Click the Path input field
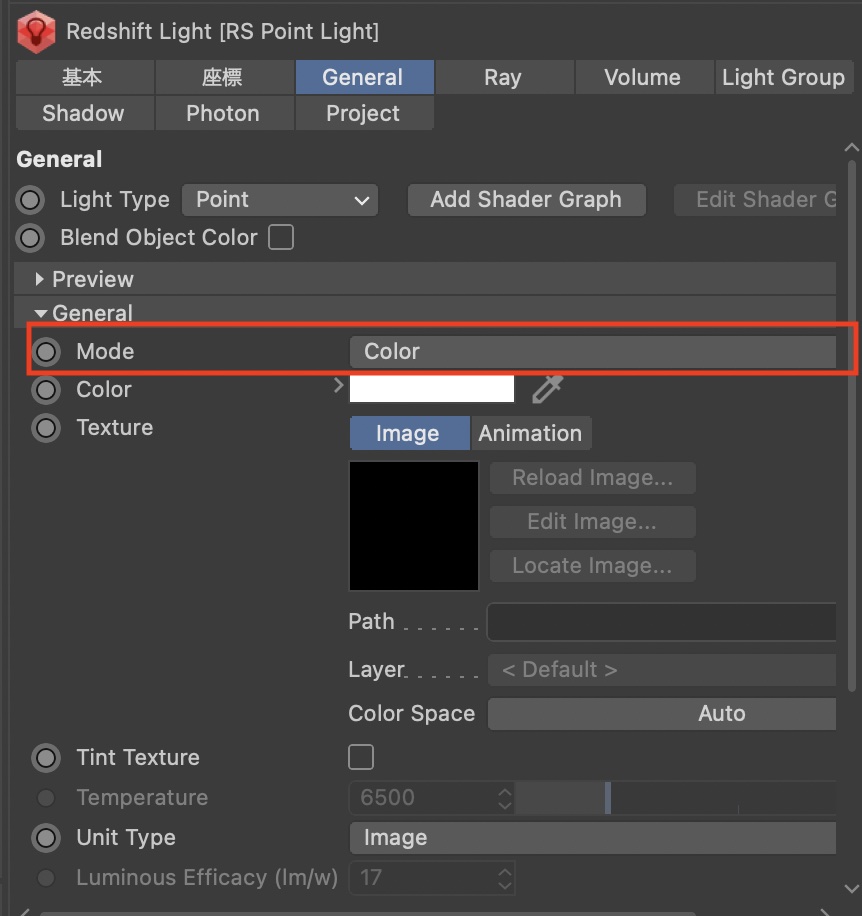Screen dimensions: 862x916 [x=660, y=622]
